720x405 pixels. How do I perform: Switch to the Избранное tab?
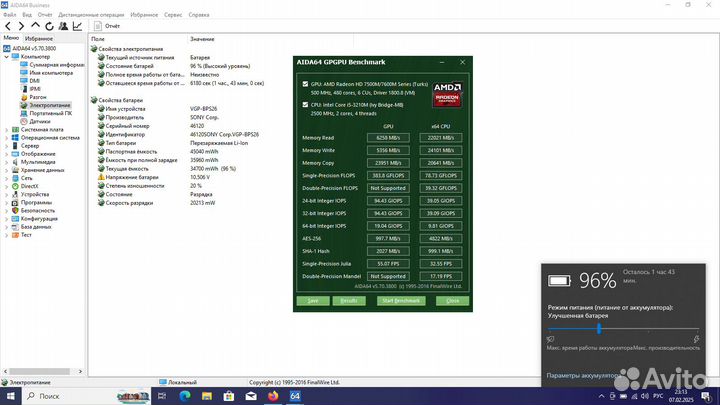point(39,39)
